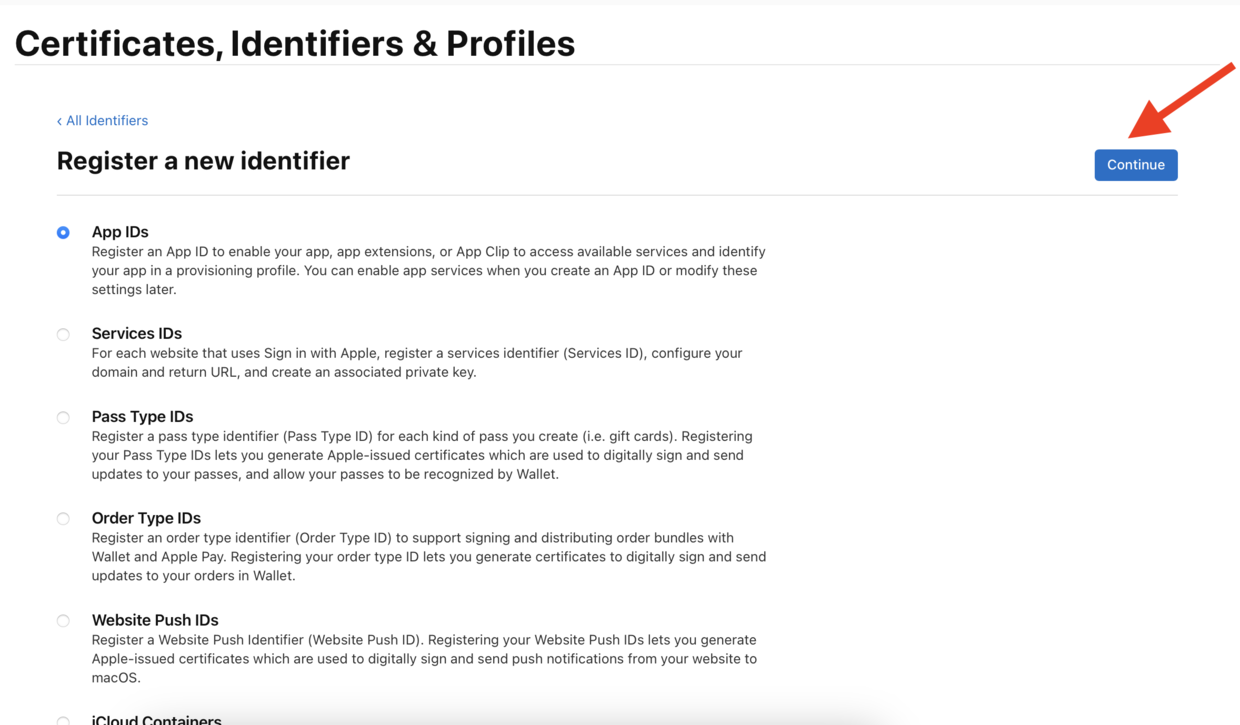Screen dimensions: 1240x725
Task: Click the Services IDs description paragraph
Action: pyautogui.click(x=417, y=362)
